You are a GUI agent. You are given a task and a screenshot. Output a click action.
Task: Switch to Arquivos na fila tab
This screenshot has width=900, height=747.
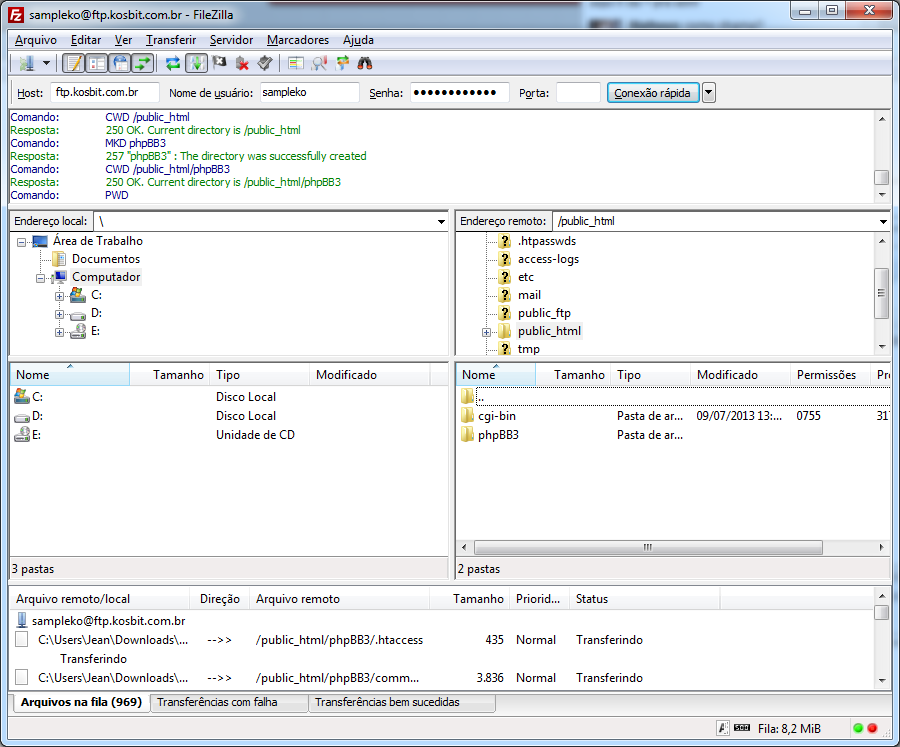click(81, 702)
